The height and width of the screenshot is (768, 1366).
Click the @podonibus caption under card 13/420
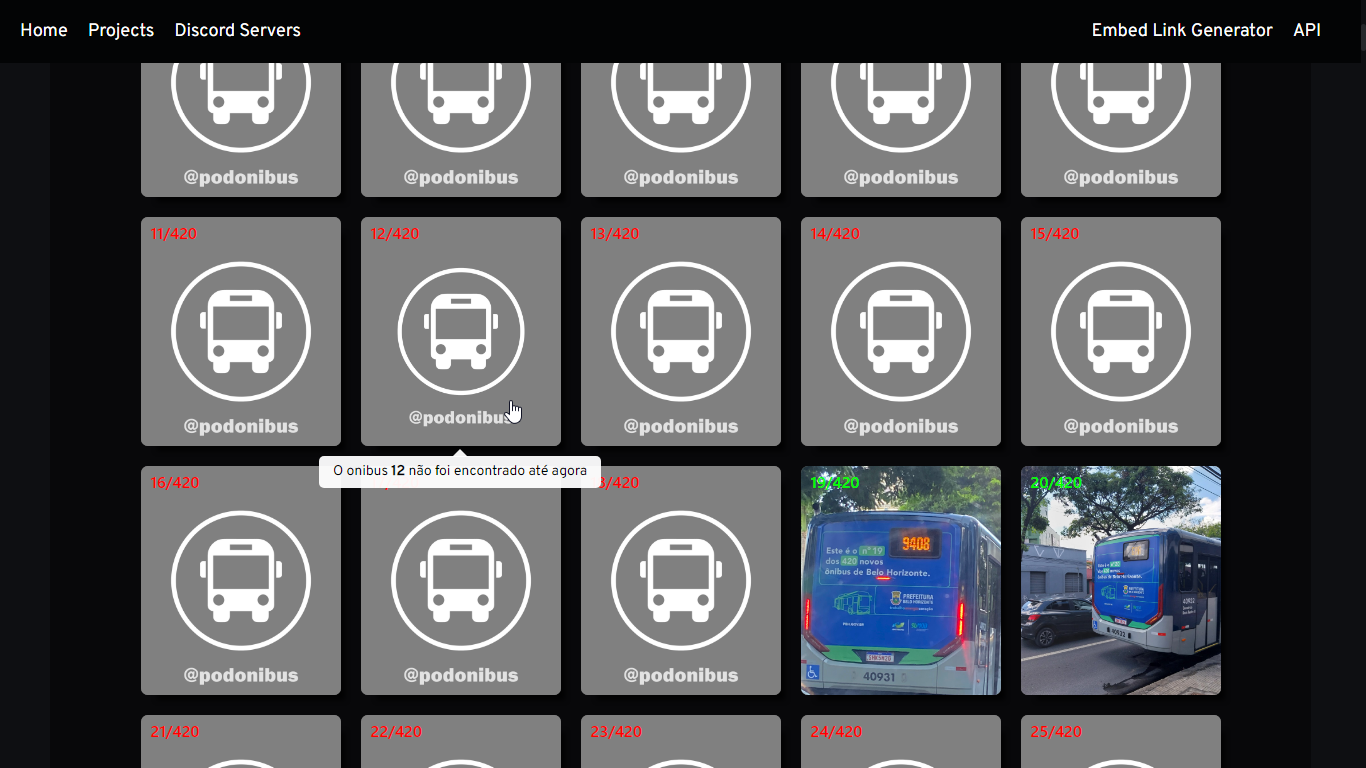click(681, 426)
